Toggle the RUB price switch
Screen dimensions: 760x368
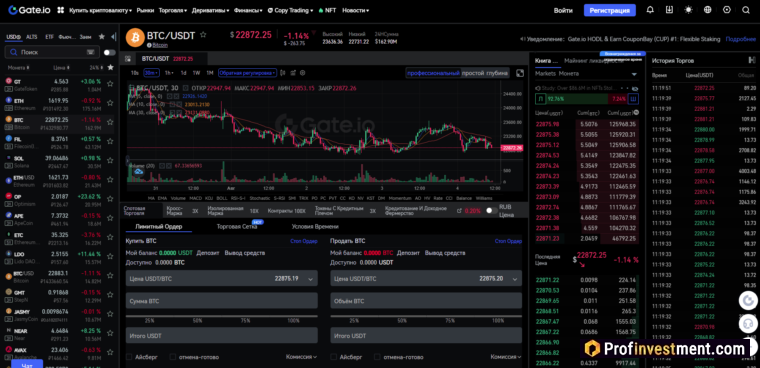[491, 210]
